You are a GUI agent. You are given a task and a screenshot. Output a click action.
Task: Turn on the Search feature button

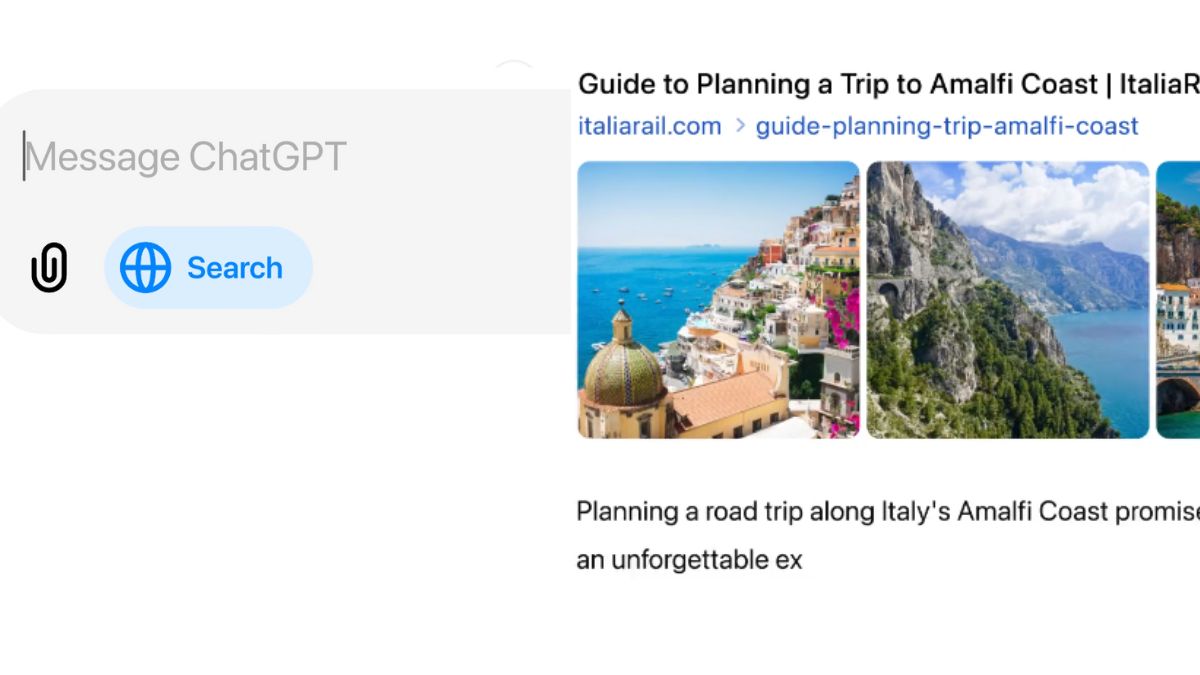pos(207,266)
